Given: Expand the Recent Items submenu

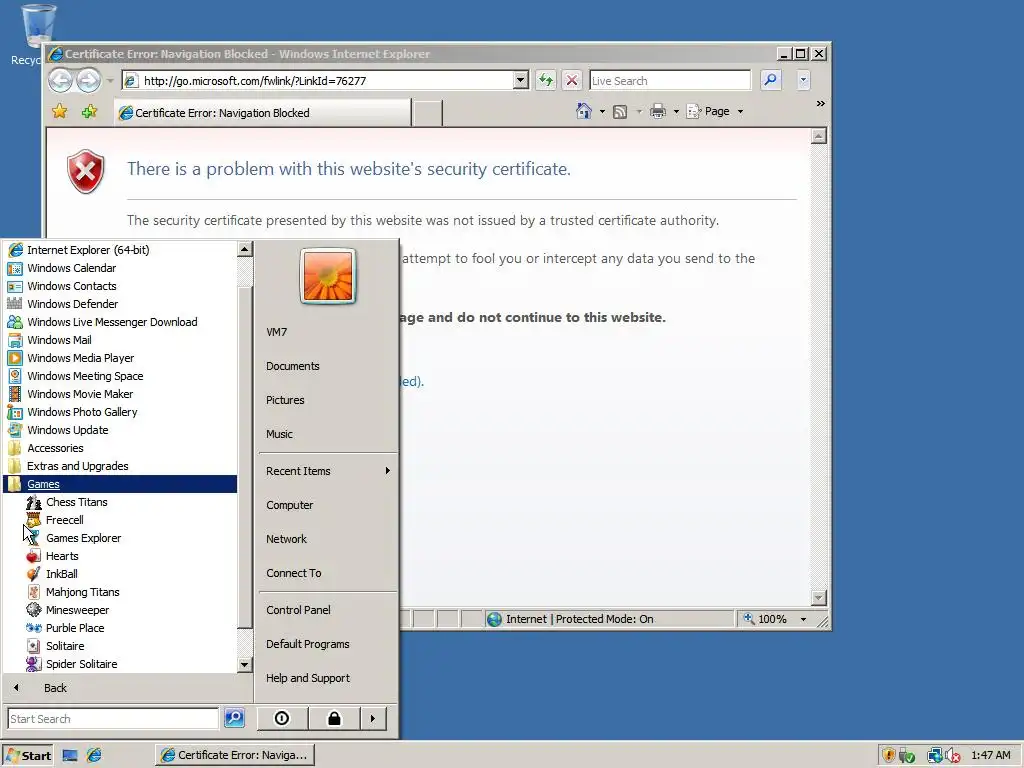Looking at the screenshot, I should click(328, 471).
